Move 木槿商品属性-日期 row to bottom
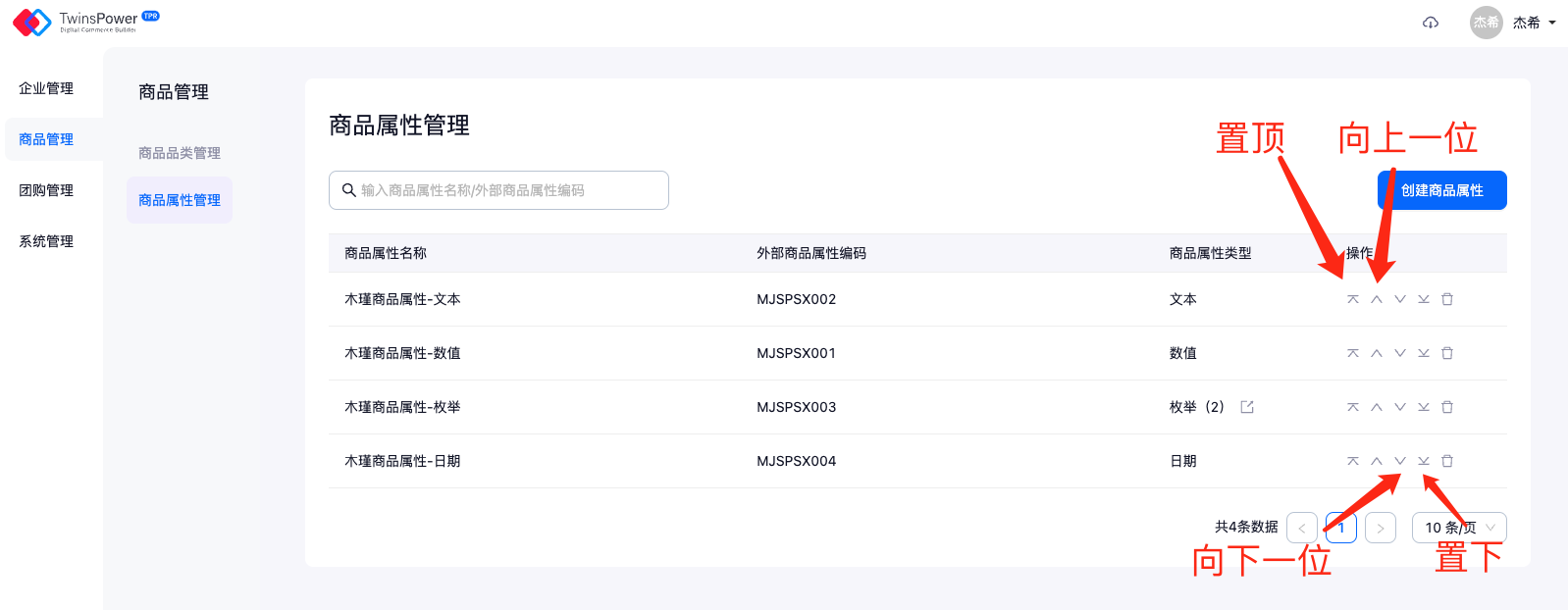Image resolution: width=1568 pixels, height=610 pixels. [1423, 461]
